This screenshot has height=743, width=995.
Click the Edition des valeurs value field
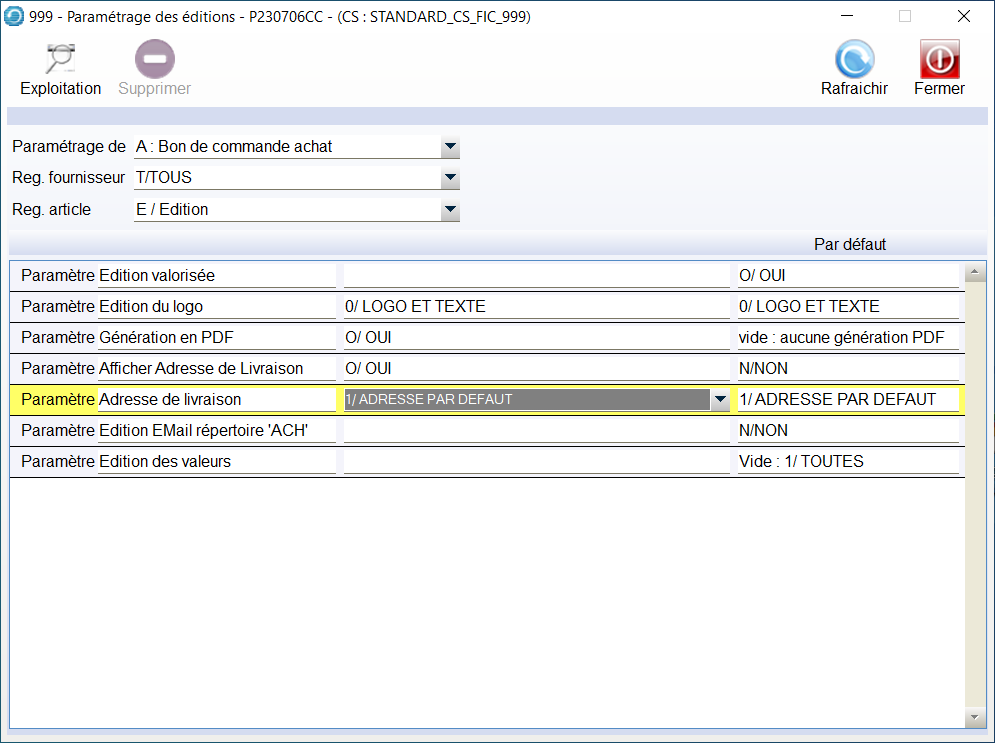coord(535,462)
